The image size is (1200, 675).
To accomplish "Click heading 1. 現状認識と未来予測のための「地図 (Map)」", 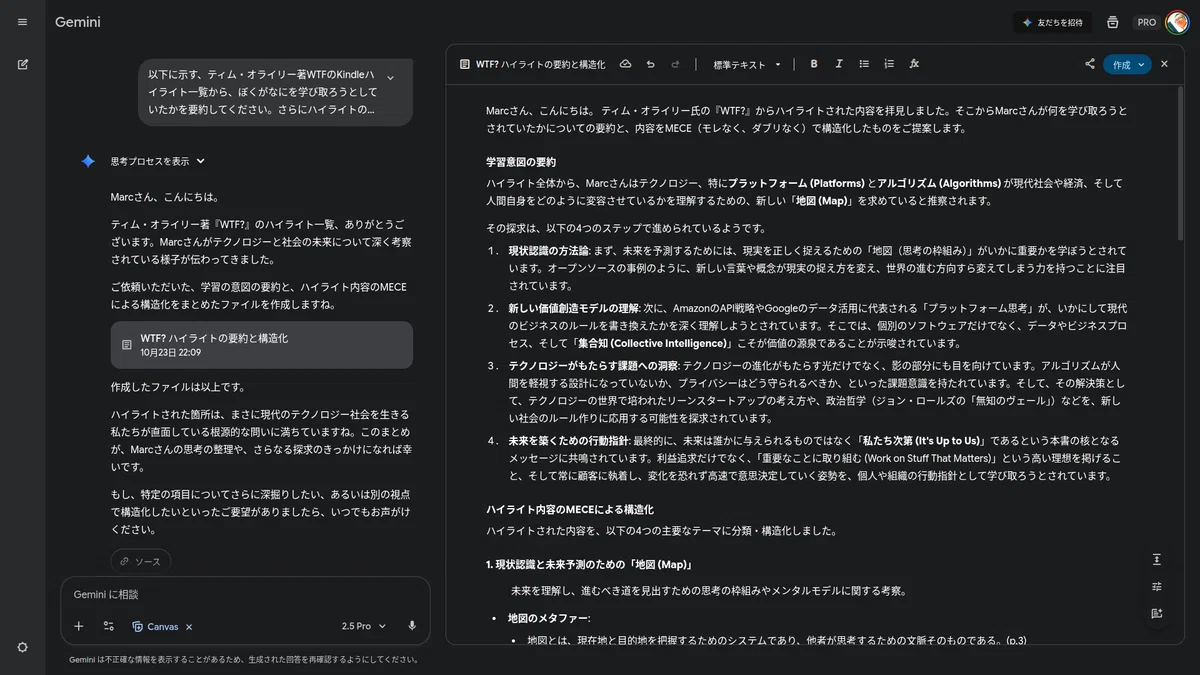I will pos(589,565).
